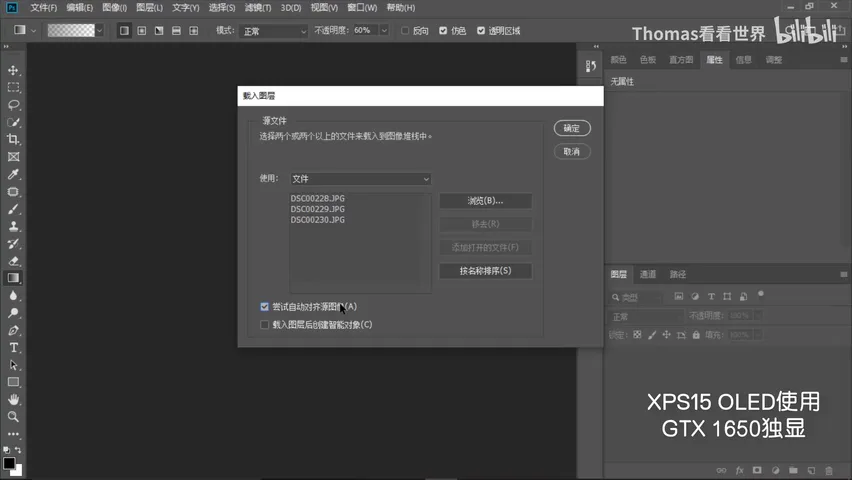Open the gradient picker dropdown arrow
This screenshot has width=852, height=480.
(x=99, y=31)
